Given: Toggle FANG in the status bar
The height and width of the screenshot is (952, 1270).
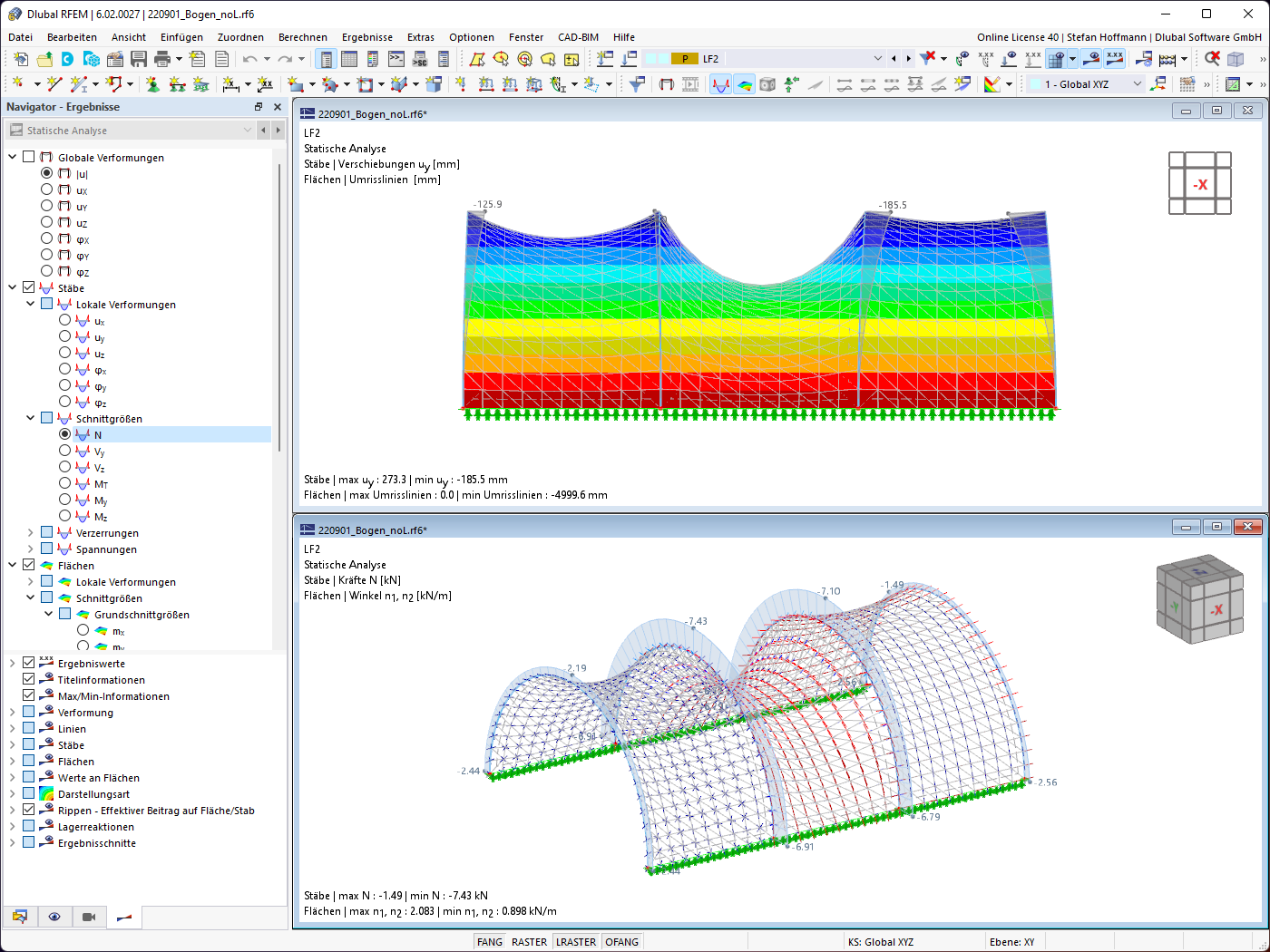Looking at the screenshot, I should (x=489, y=941).
